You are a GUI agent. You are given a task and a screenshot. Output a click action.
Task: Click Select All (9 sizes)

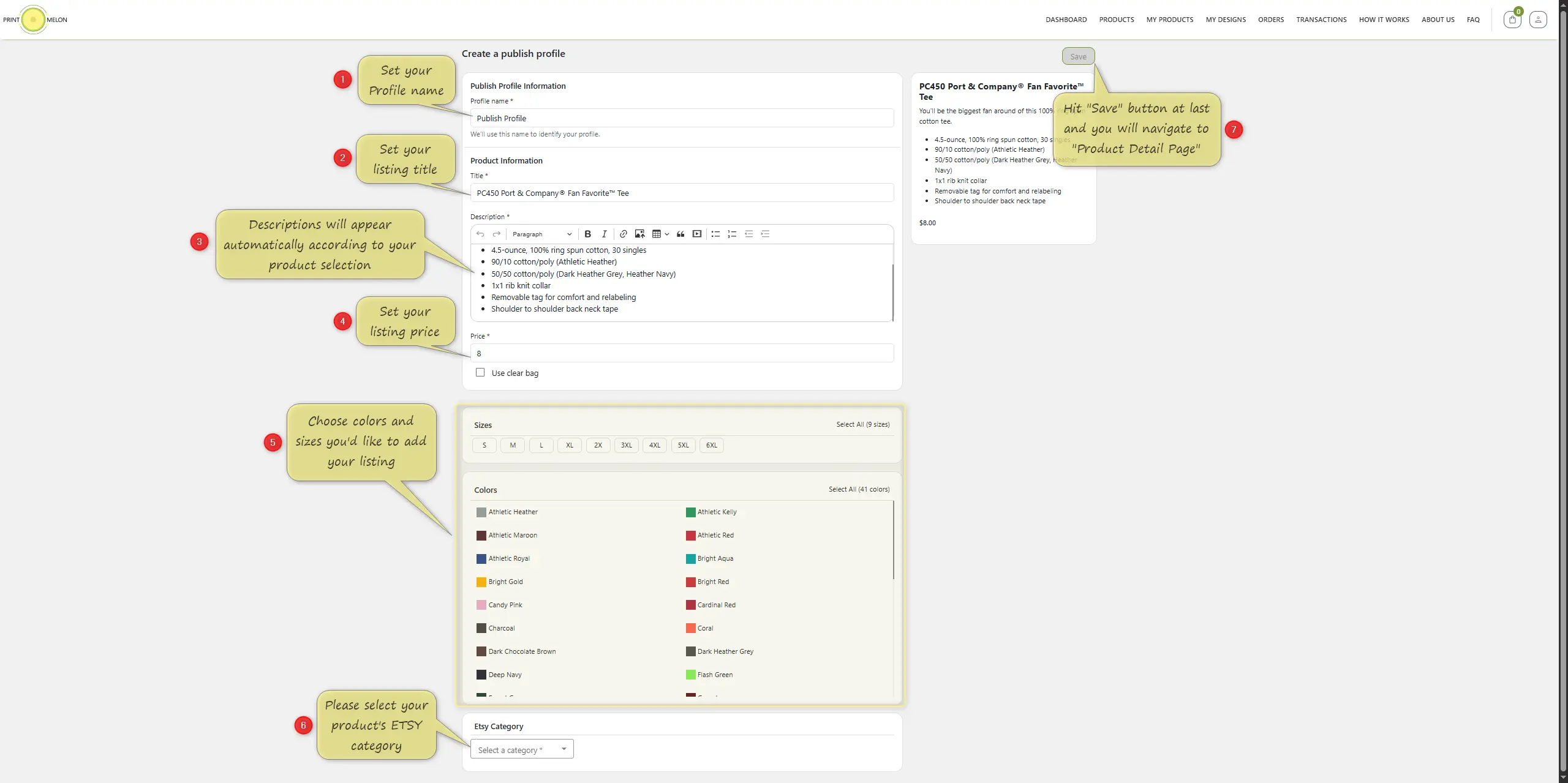point(863,424)
